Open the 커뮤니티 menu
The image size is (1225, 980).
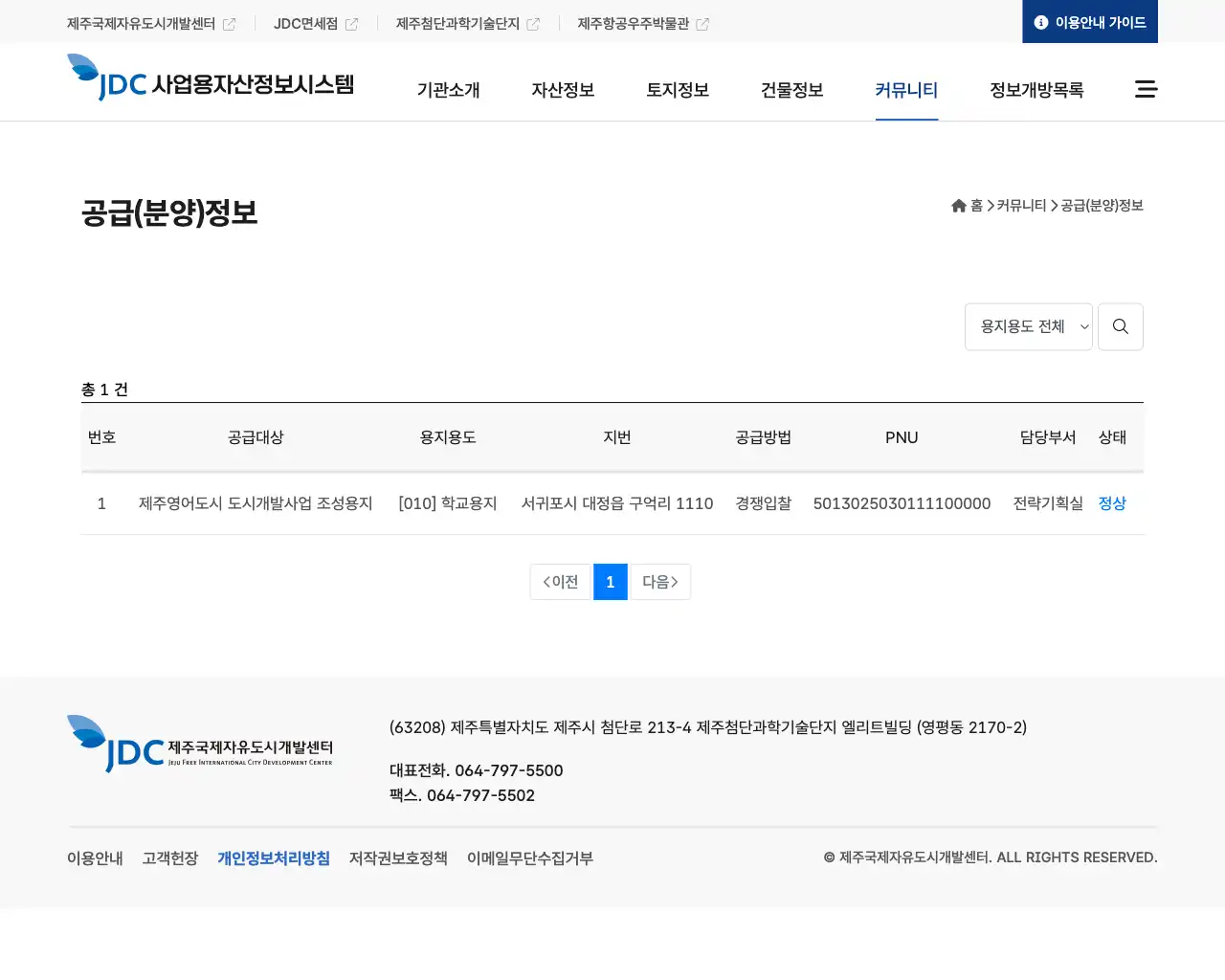click(905, 90)
